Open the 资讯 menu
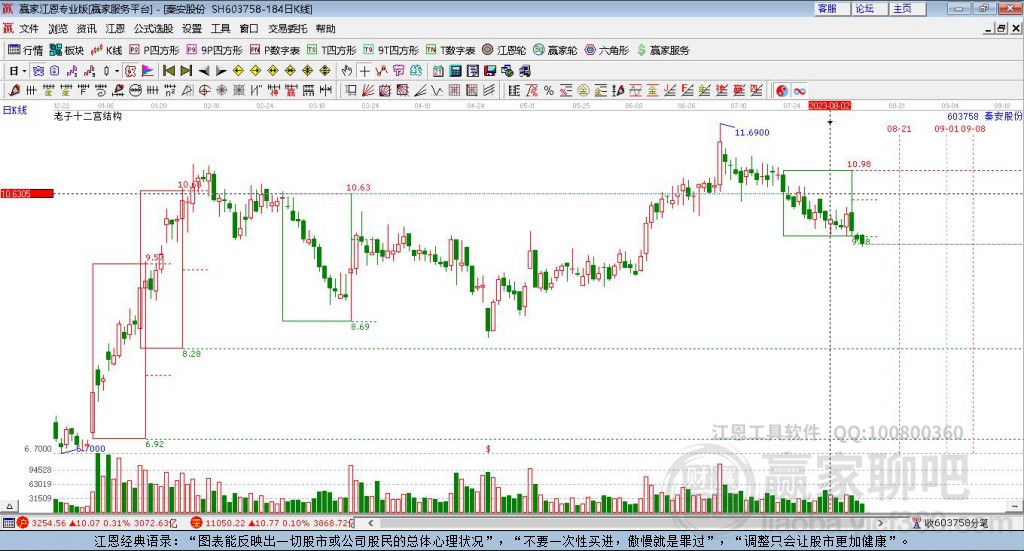Screen dimensions: 1024x551 86,29
